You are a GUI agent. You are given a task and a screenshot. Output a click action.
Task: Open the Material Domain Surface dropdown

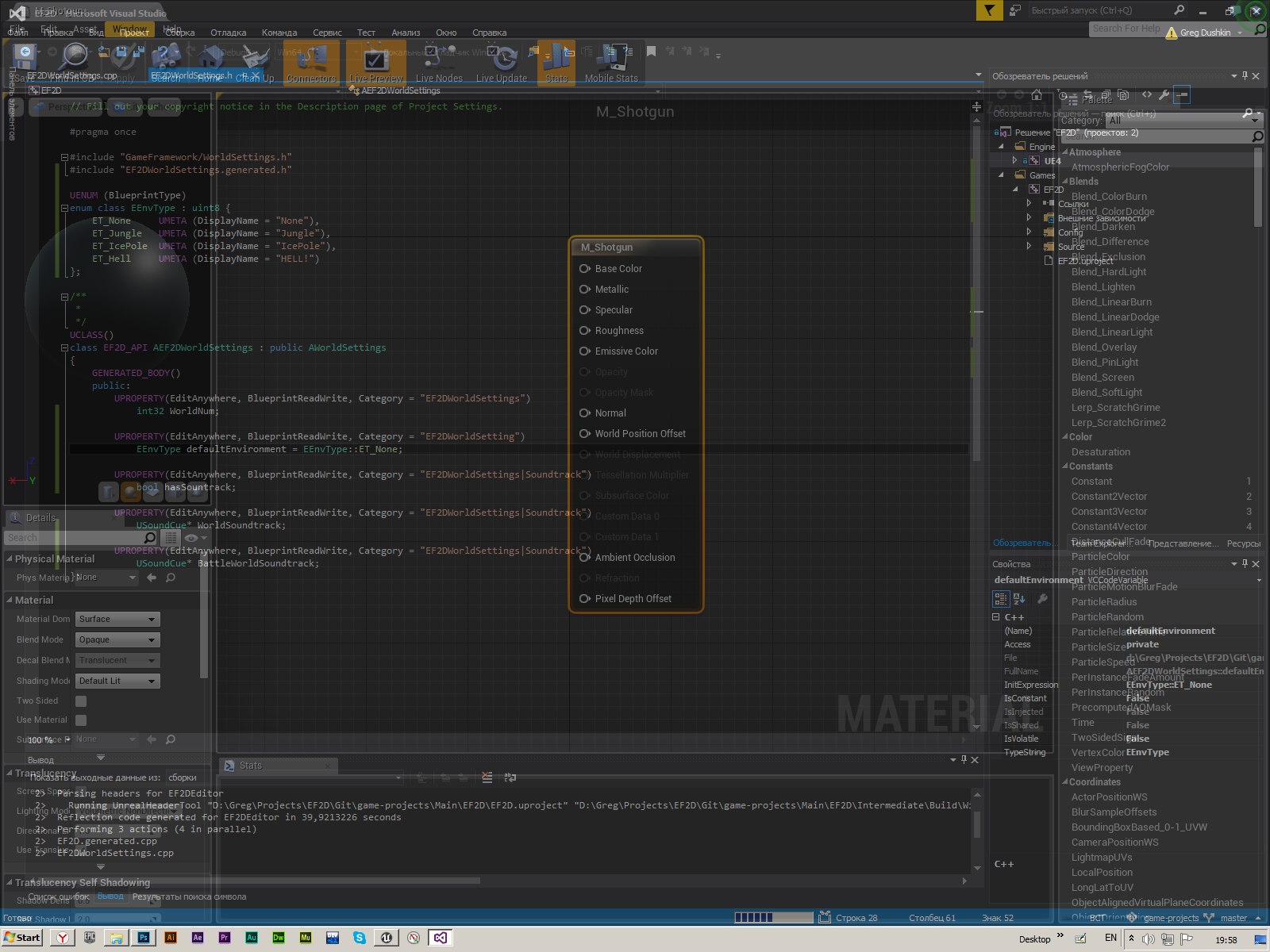click(118, 620)
